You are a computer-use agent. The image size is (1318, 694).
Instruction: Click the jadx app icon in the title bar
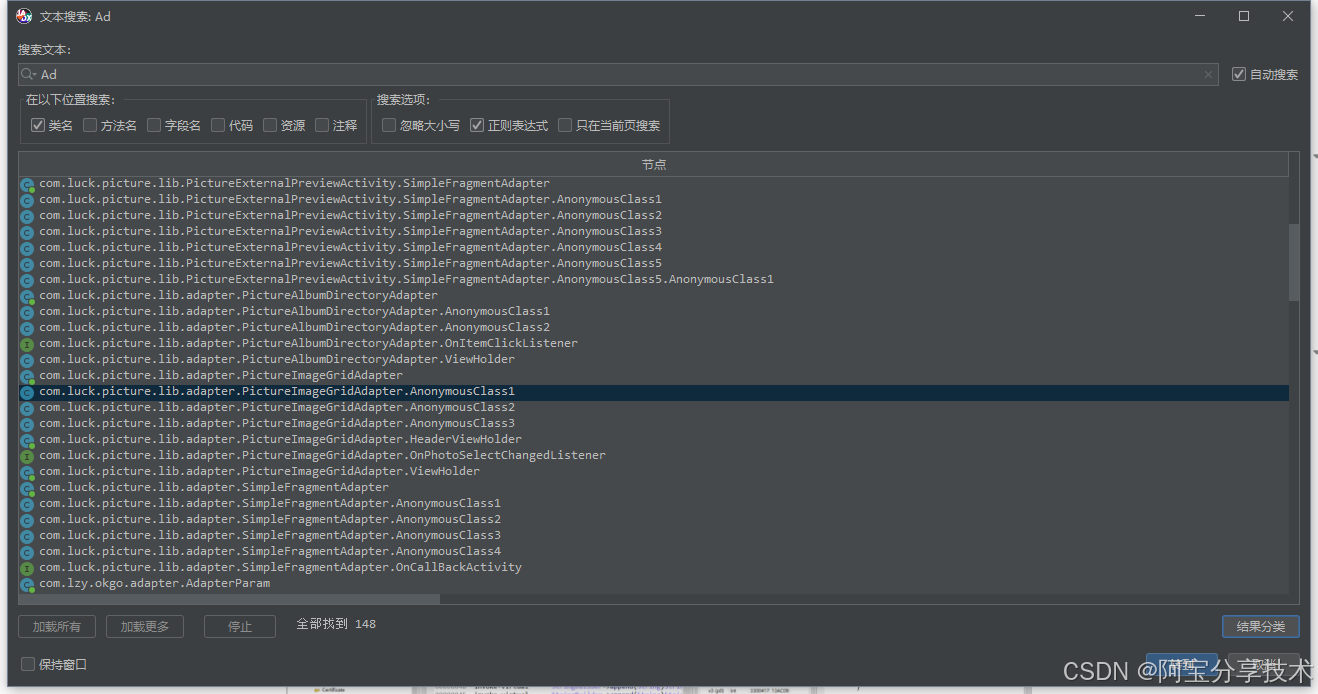24,16
